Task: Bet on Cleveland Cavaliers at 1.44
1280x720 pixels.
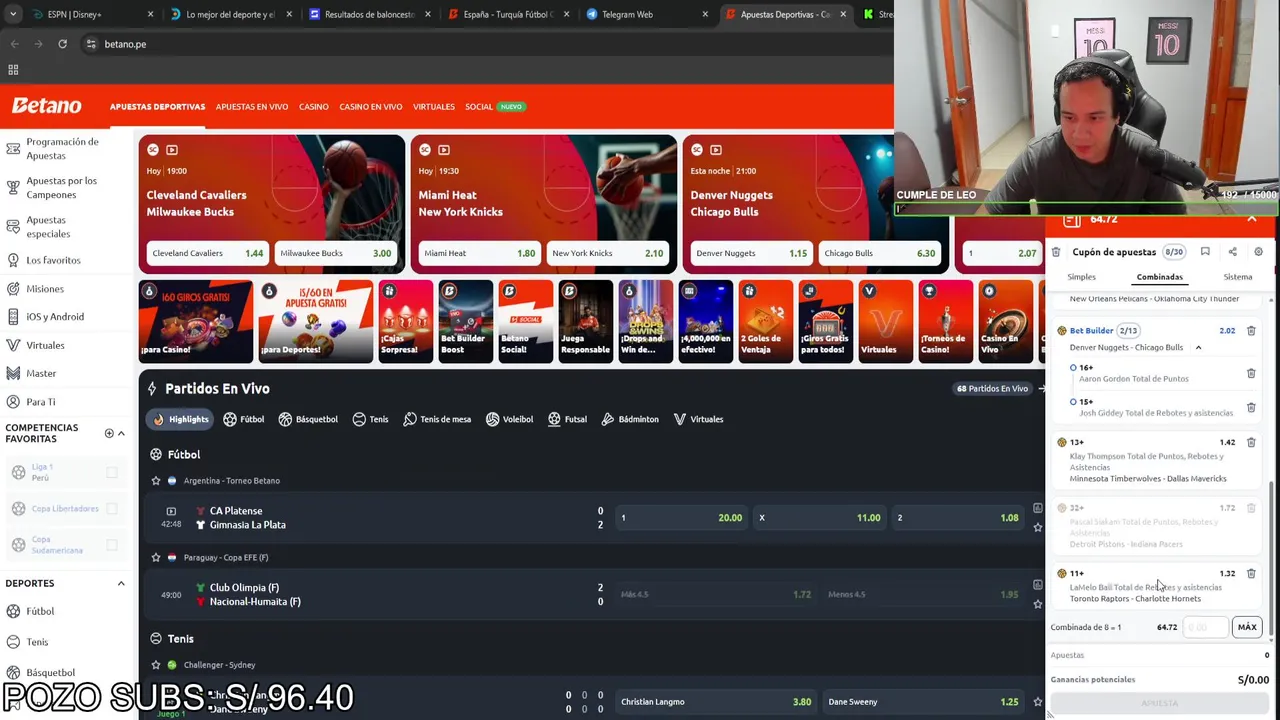Action: pos(206,253)
